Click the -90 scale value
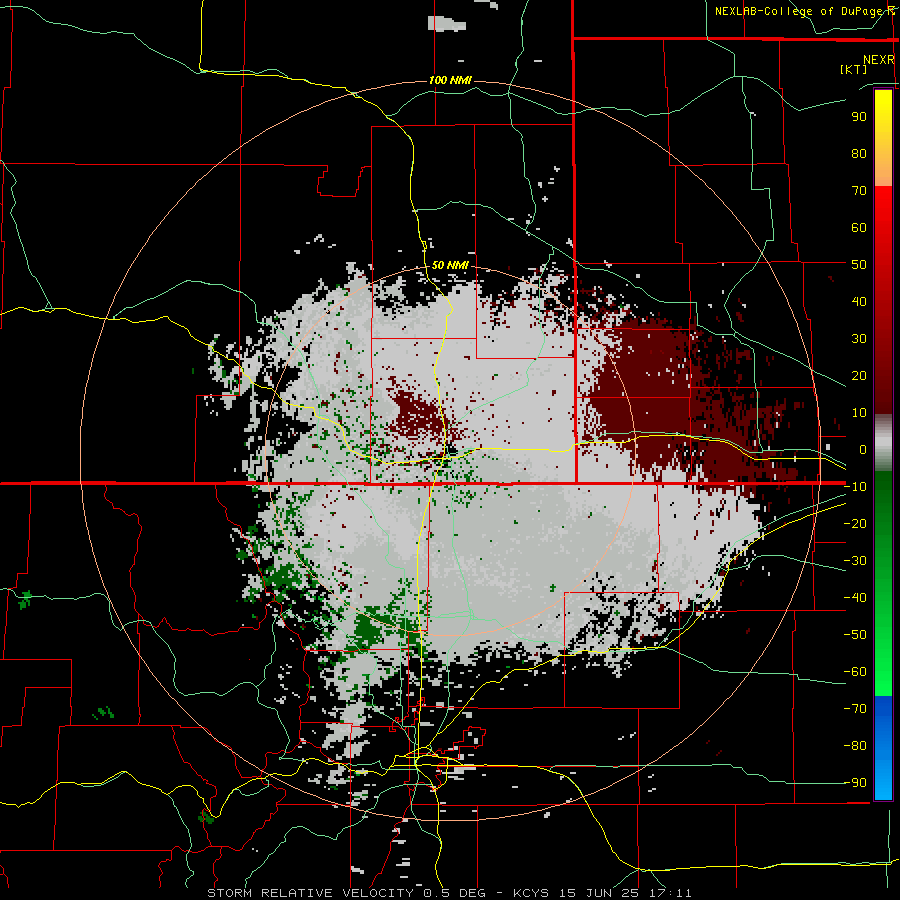900x900 pixels. coord(855,783)
